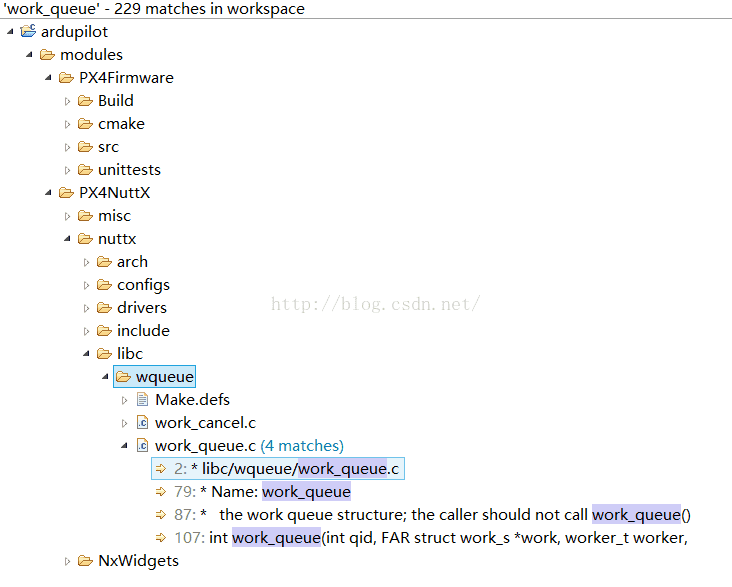This screenshot has width=732, height=587.
Task: Click the modules folder icon
Action: pos(47,55)
